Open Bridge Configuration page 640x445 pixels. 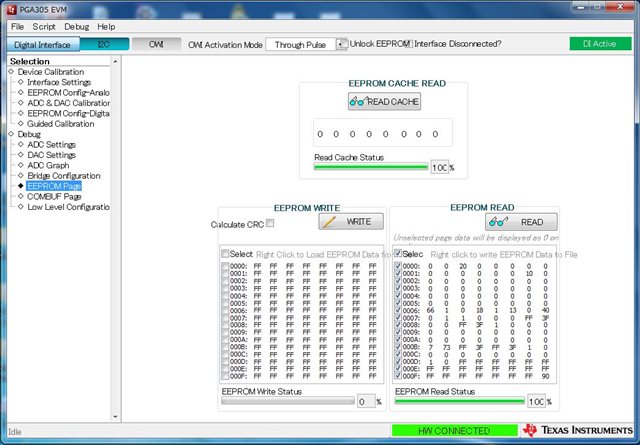click(64, 176)
